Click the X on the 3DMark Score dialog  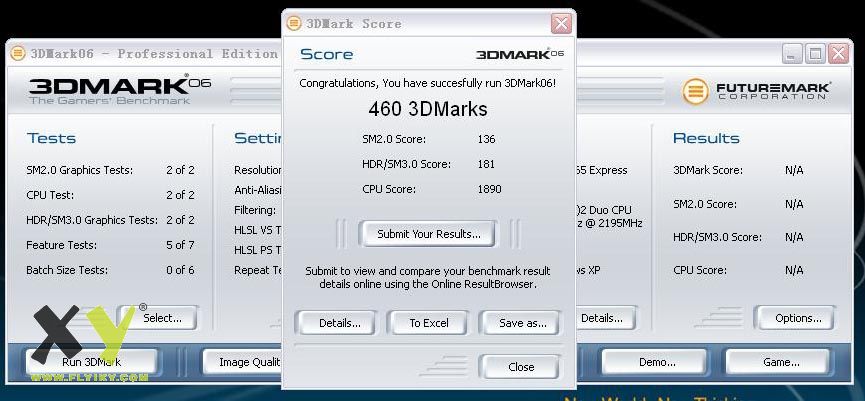coord(561,23)
